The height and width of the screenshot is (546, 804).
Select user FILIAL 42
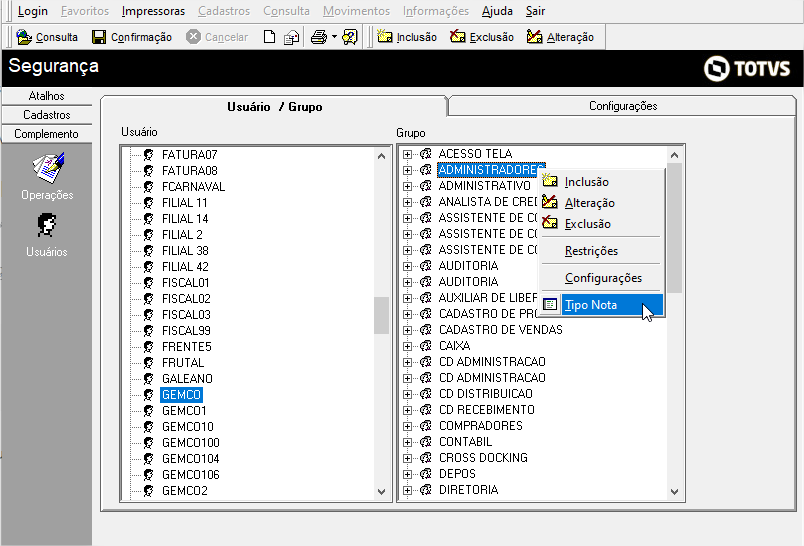coord(185,267)
